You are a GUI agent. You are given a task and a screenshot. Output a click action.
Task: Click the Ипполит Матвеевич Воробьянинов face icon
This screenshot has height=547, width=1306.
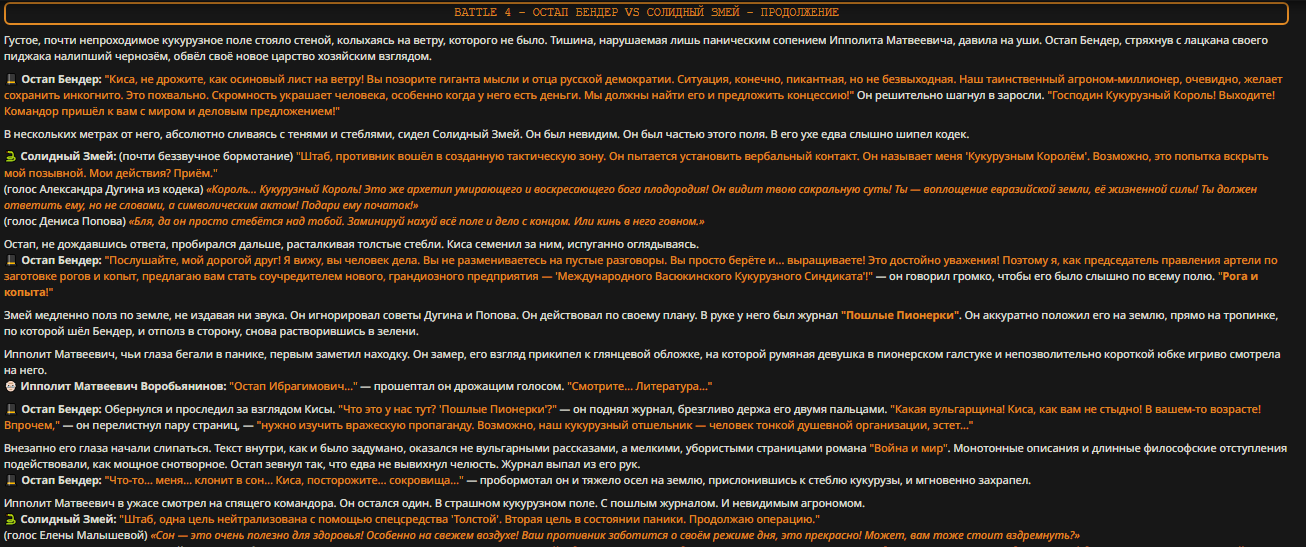click(x=10, y=386)
